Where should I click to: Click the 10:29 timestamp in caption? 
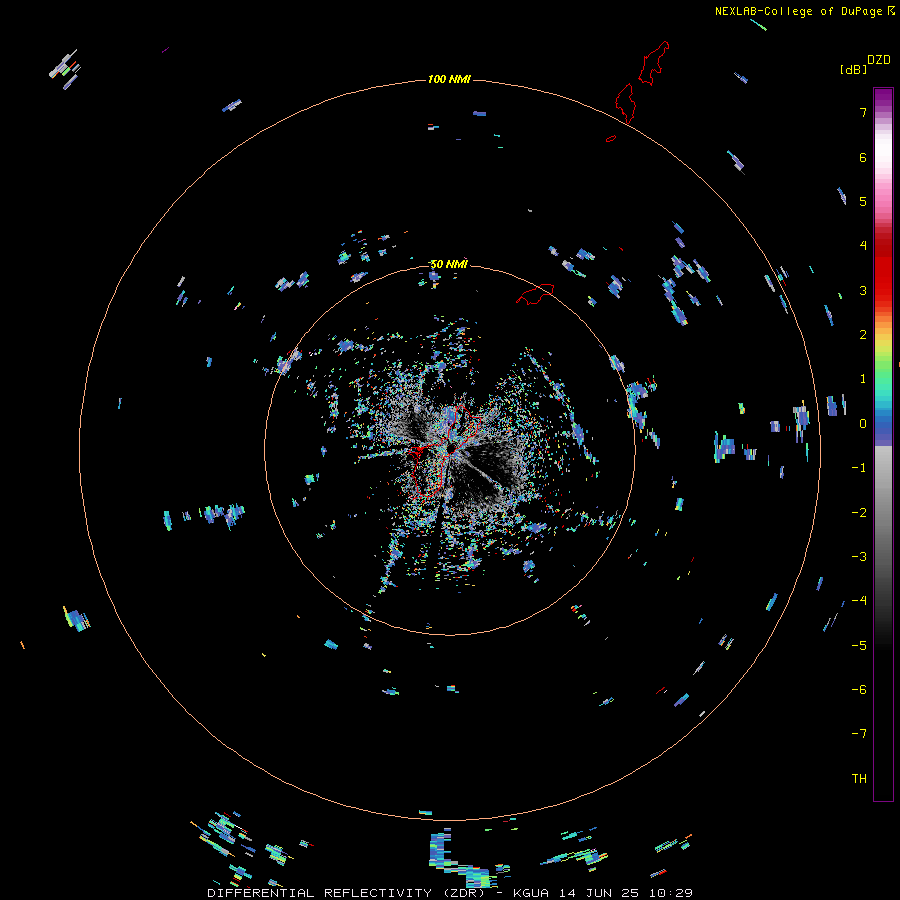tap(671, 893)
